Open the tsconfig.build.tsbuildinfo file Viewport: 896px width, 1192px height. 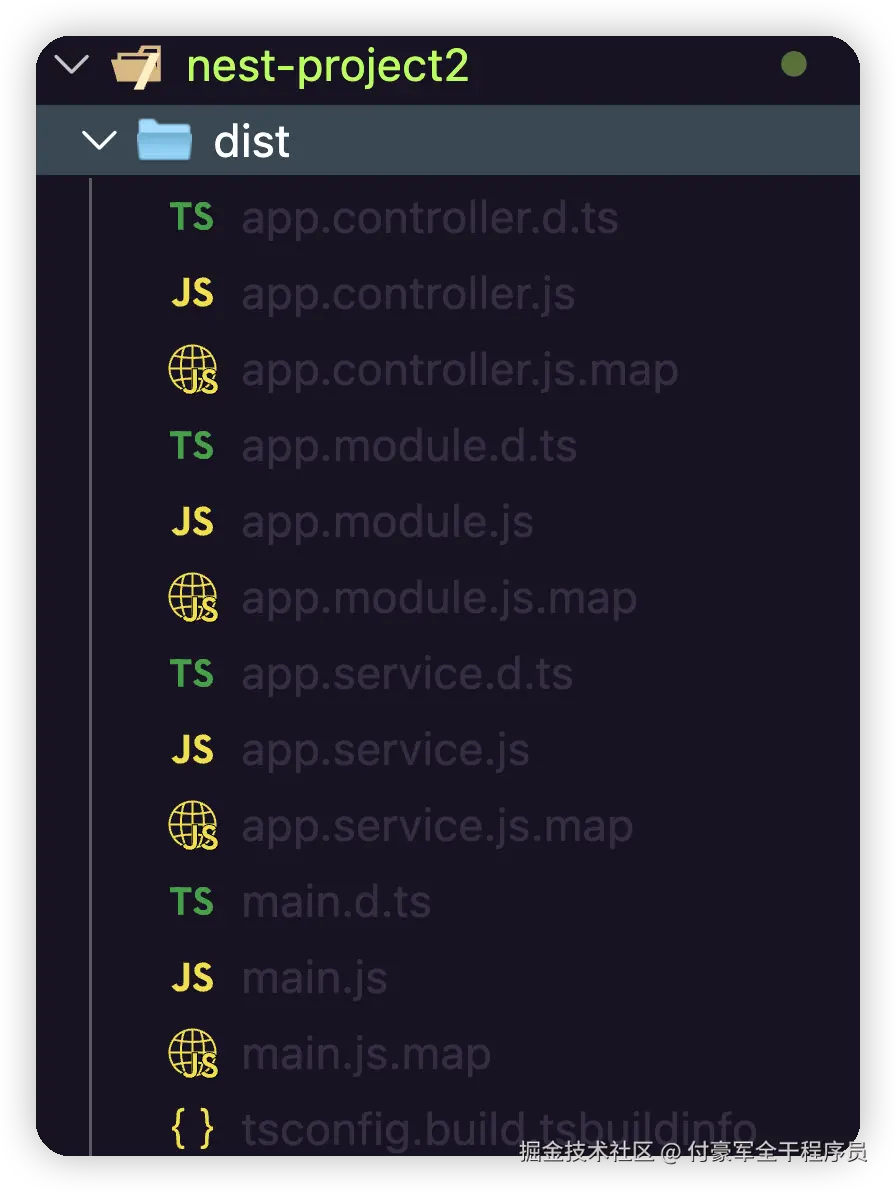point(499,1130)
